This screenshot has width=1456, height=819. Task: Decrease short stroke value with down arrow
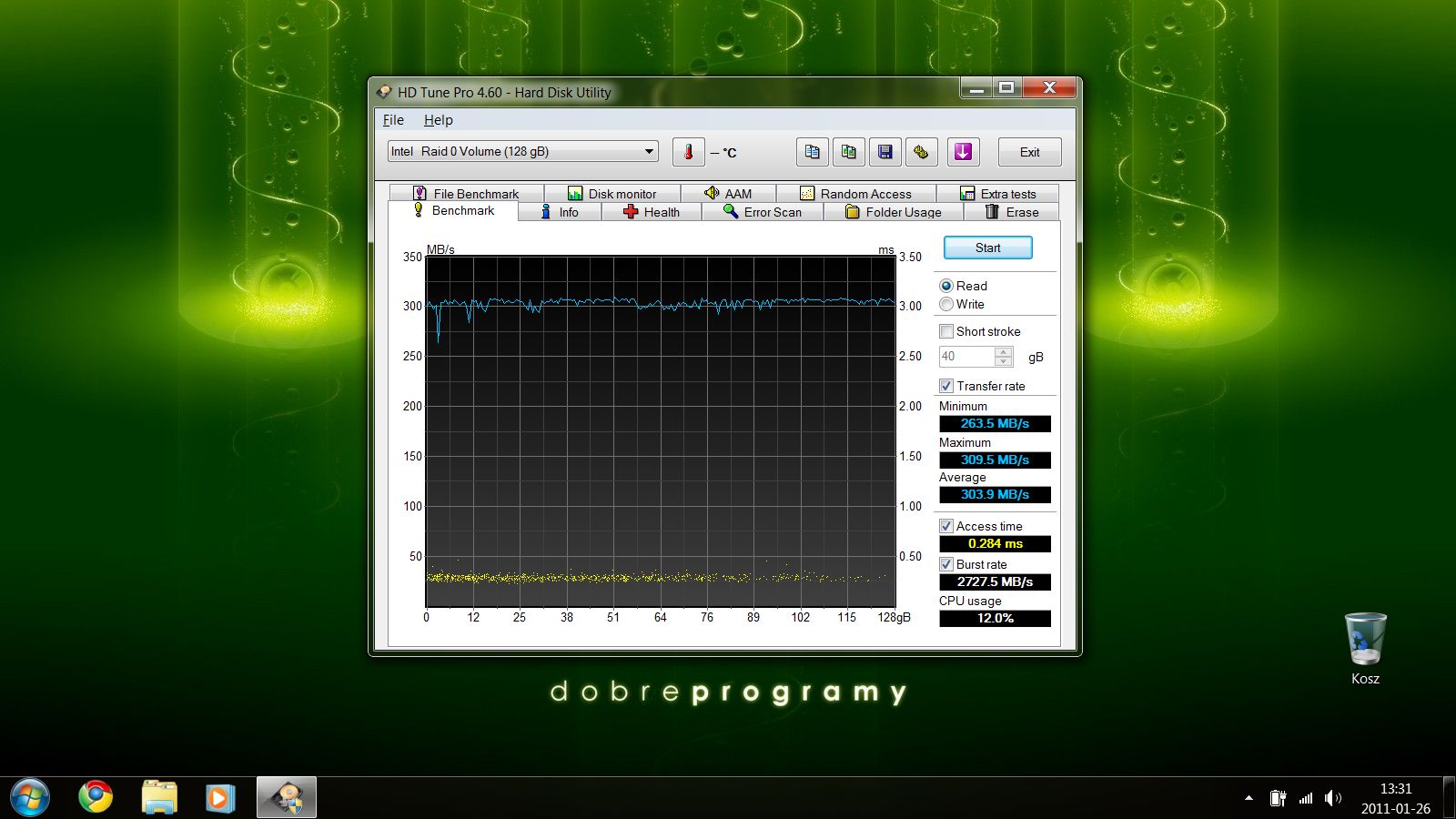(x=1004, y=361)
